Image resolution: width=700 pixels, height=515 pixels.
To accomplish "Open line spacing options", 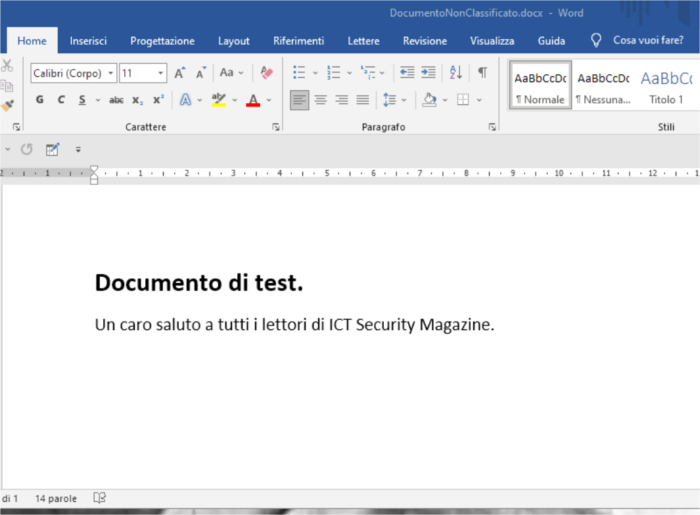I will (x=390, y=100).
